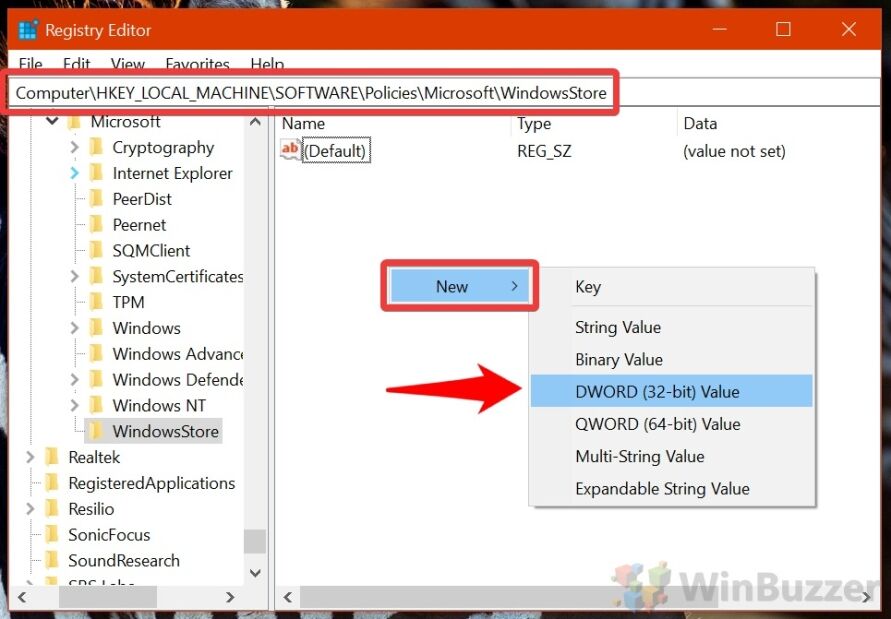The width and height of the screenshot is (891, 619).
Task: Select the (Default) value entry
Action: [336, 151]
